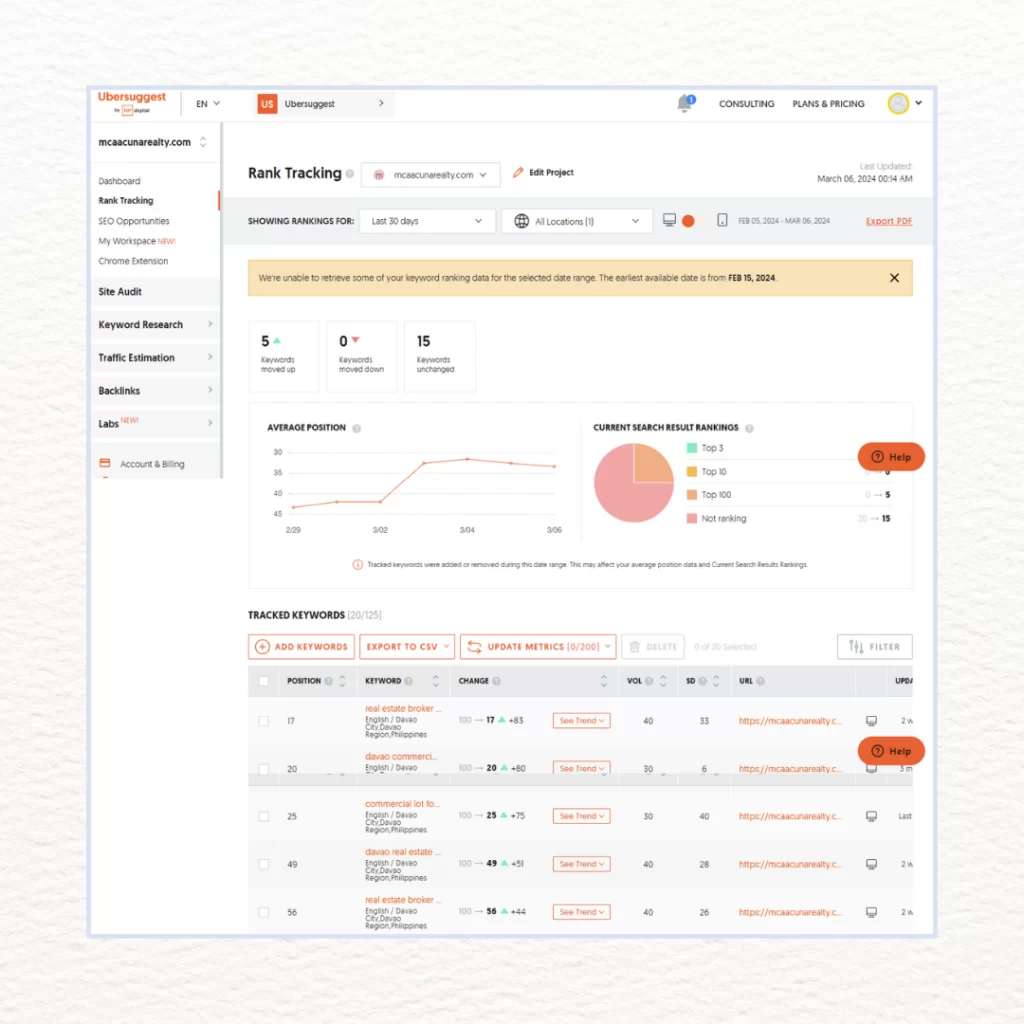Click the Export PDF link
Viewport: 1024px width, 1024px height.
tap(889, 221)
